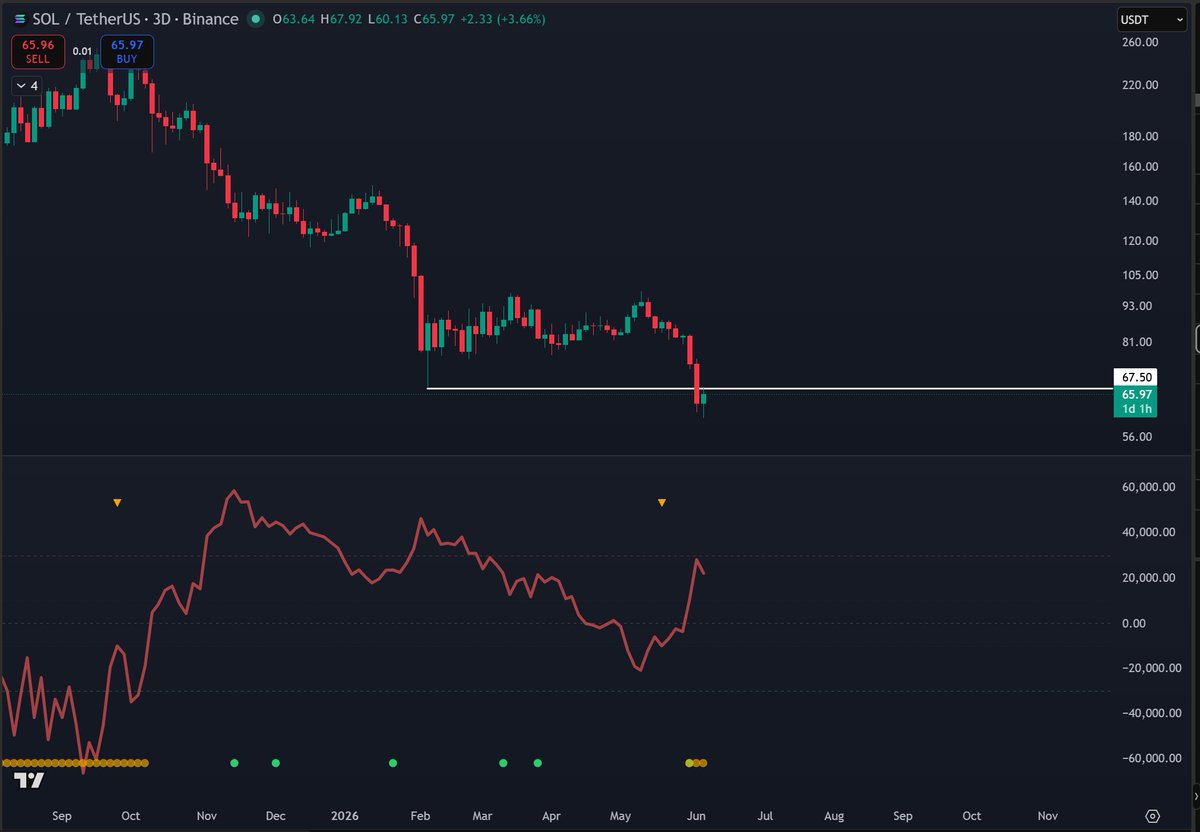Image resolution: width=1200 pixels, height=832 pixels.
Task: Click the green signal dot near February
Action: [392, 763]
